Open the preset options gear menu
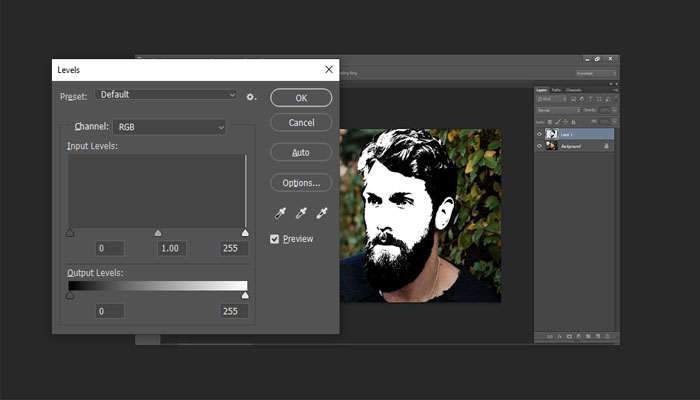700x400 pixels. click(252, 97)
